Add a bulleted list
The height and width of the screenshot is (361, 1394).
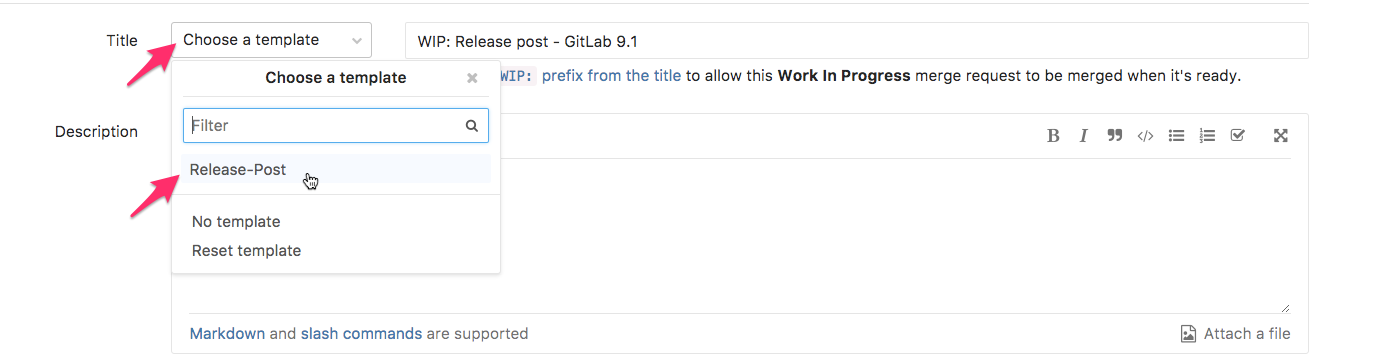[1177, 136]
